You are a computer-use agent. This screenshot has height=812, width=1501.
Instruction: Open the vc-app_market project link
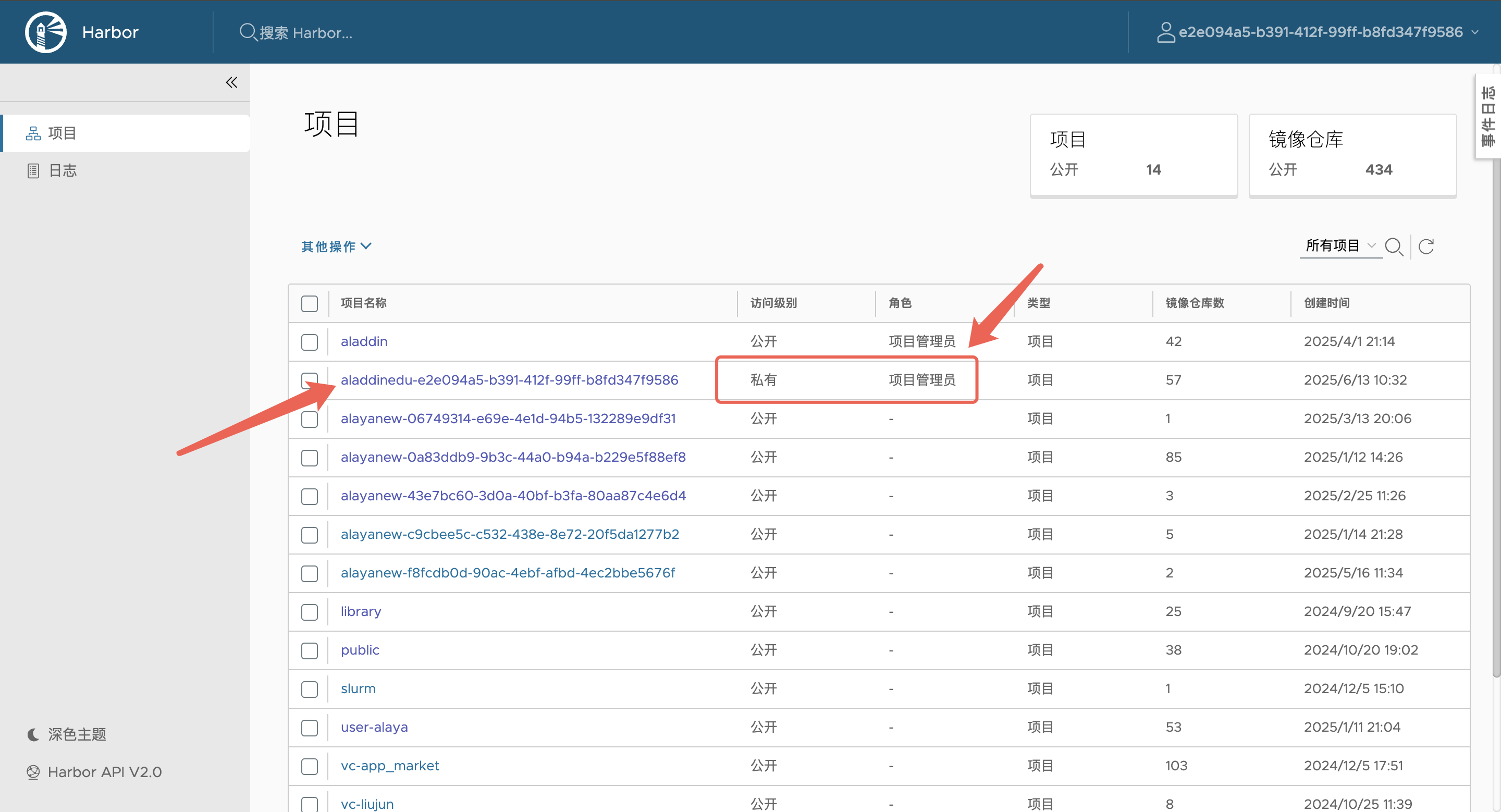point(389,766)
